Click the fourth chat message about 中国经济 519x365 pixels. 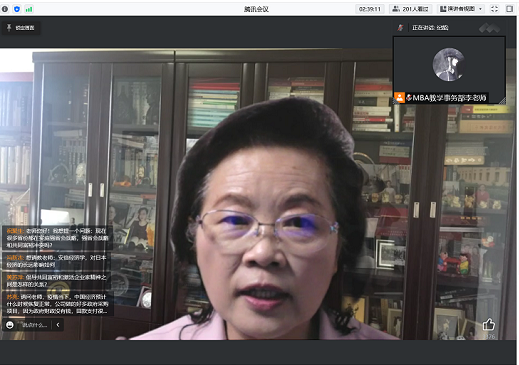[x=57, y=304]
